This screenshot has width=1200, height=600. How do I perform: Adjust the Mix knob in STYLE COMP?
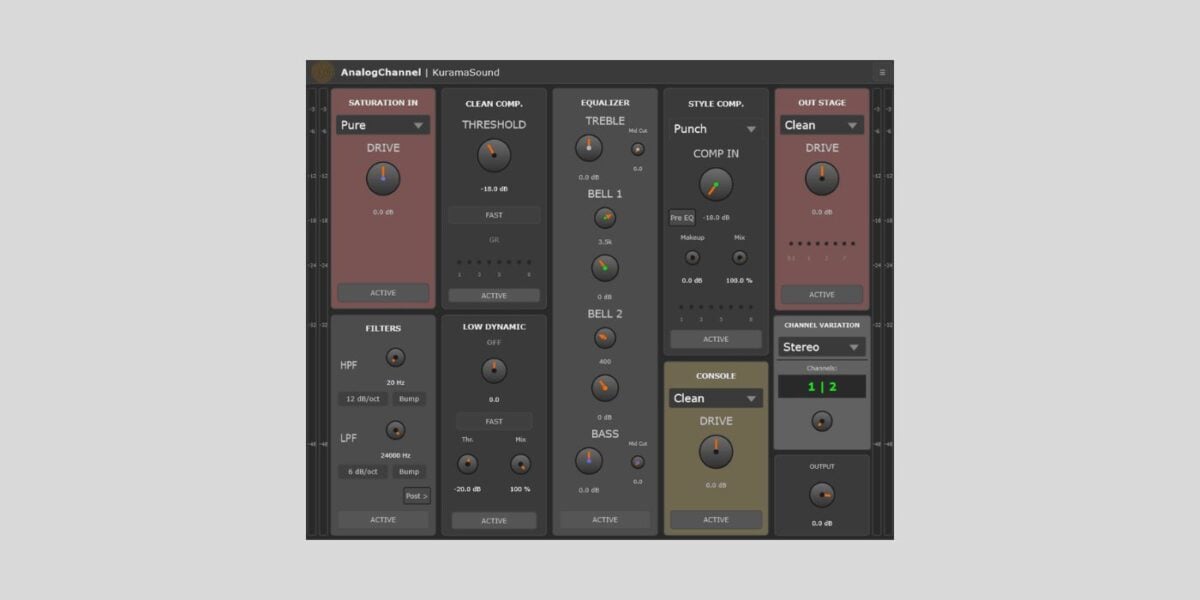[x=740, y=258]
